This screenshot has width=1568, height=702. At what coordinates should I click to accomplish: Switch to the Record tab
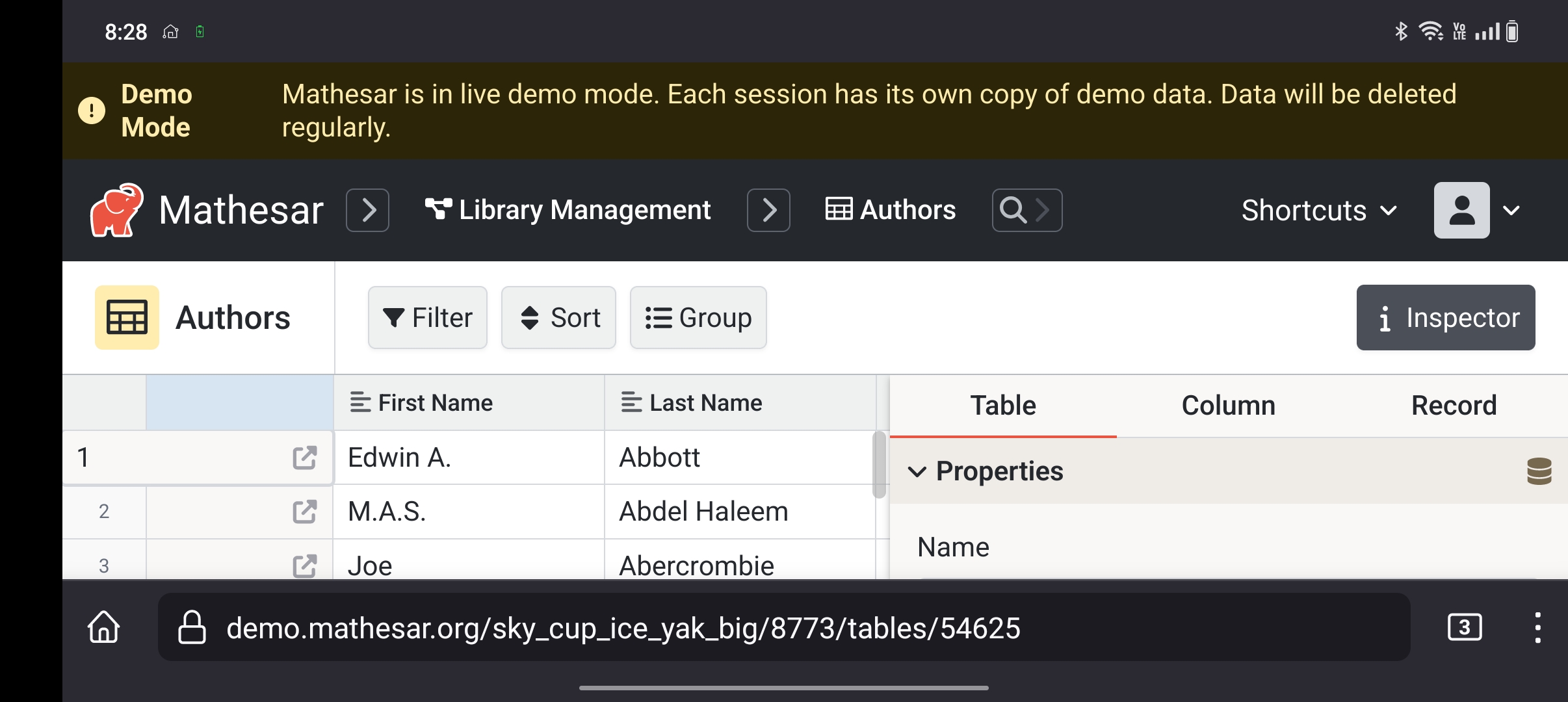1454,406
